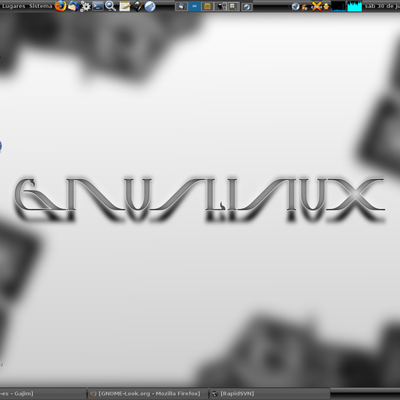Open the cyan network monitor graph
The height and width of the screenshot is (400, 400).
tap(355, 6)
